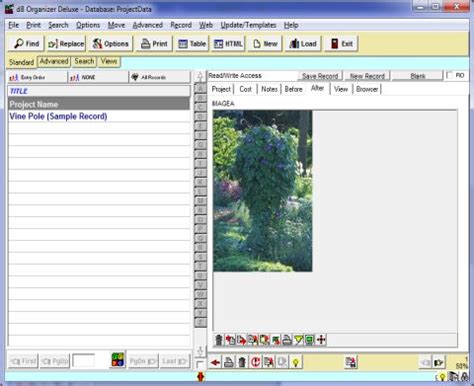Click the Exit toolbar button
This screenshot has height=386, width=474.
341,44
